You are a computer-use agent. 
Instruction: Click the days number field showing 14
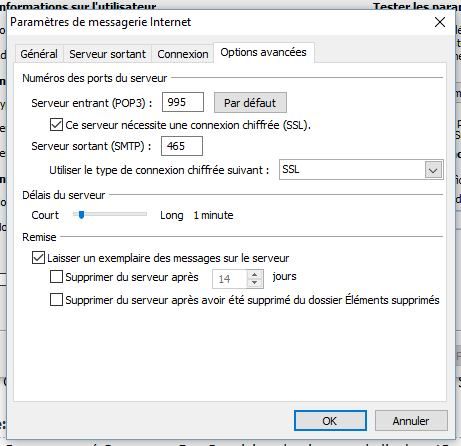tap(230, 279)
